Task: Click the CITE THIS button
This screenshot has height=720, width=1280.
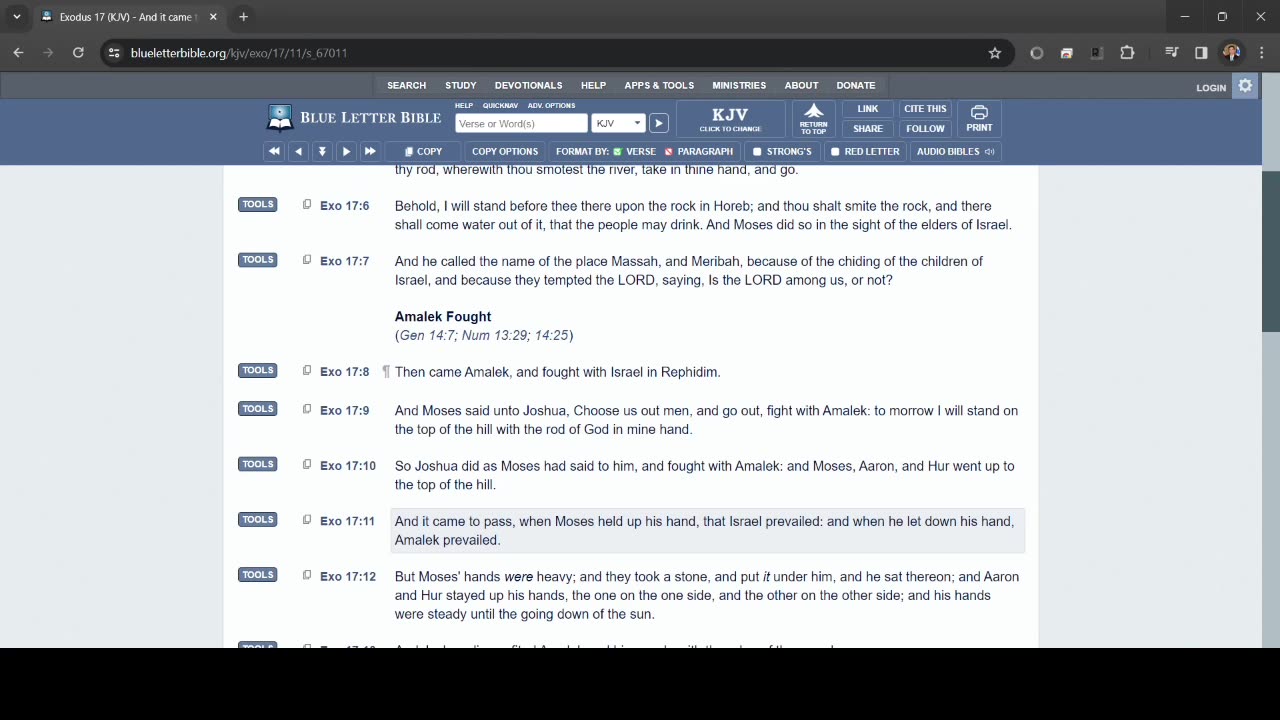Action: 925,109
